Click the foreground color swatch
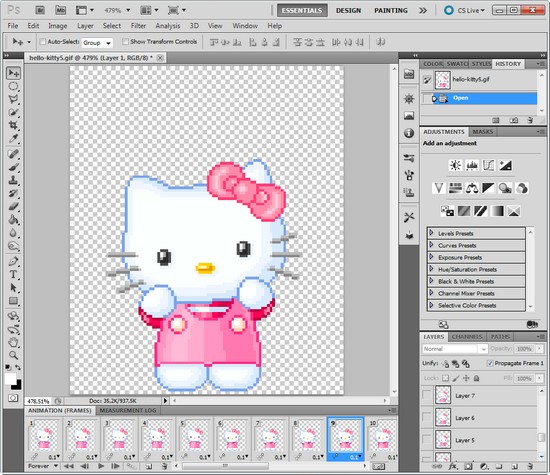The height and width of the screenshot is (475, 550). pos(10,379)
